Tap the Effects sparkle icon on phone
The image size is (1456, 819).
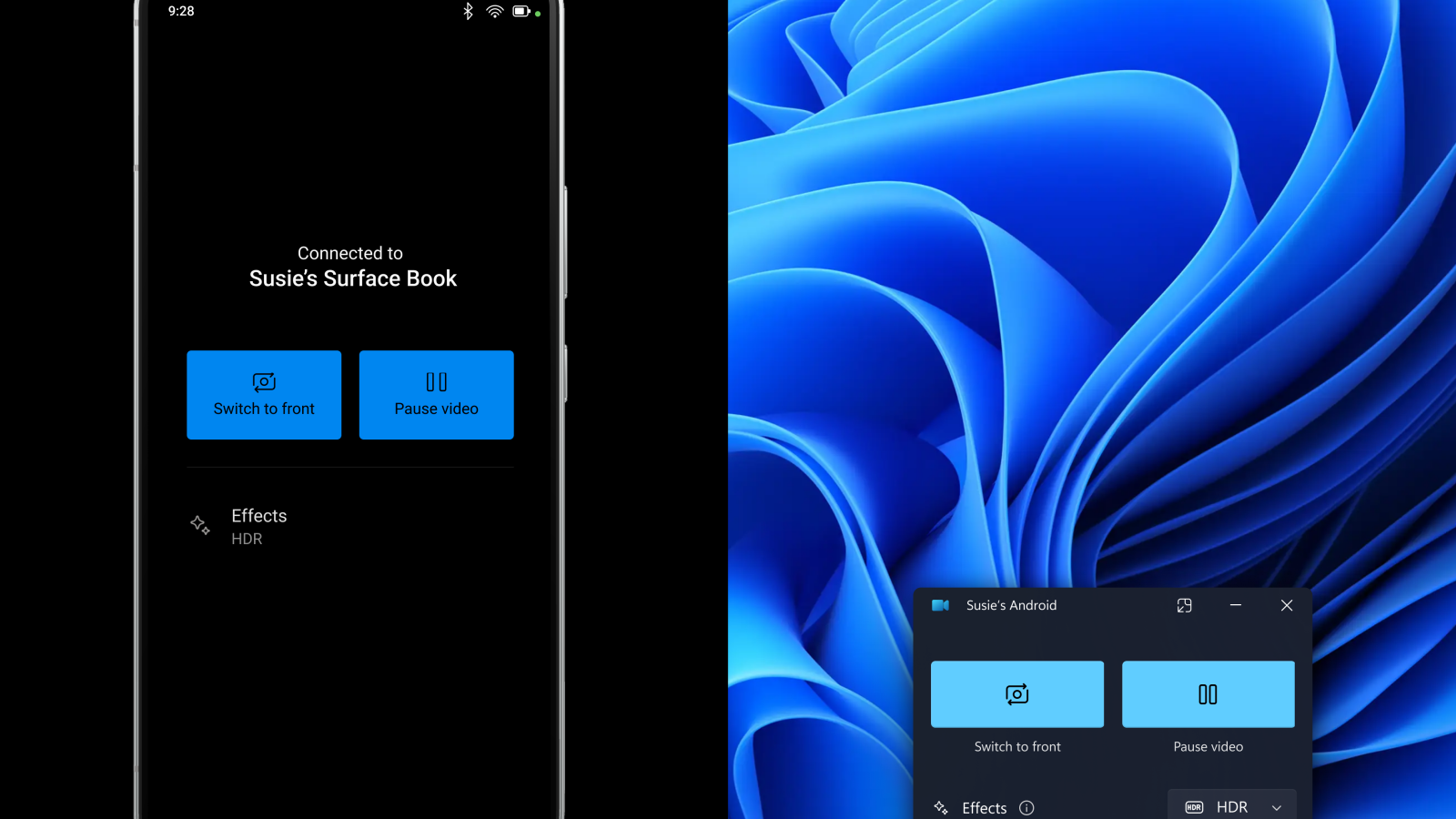coord(200,525)
